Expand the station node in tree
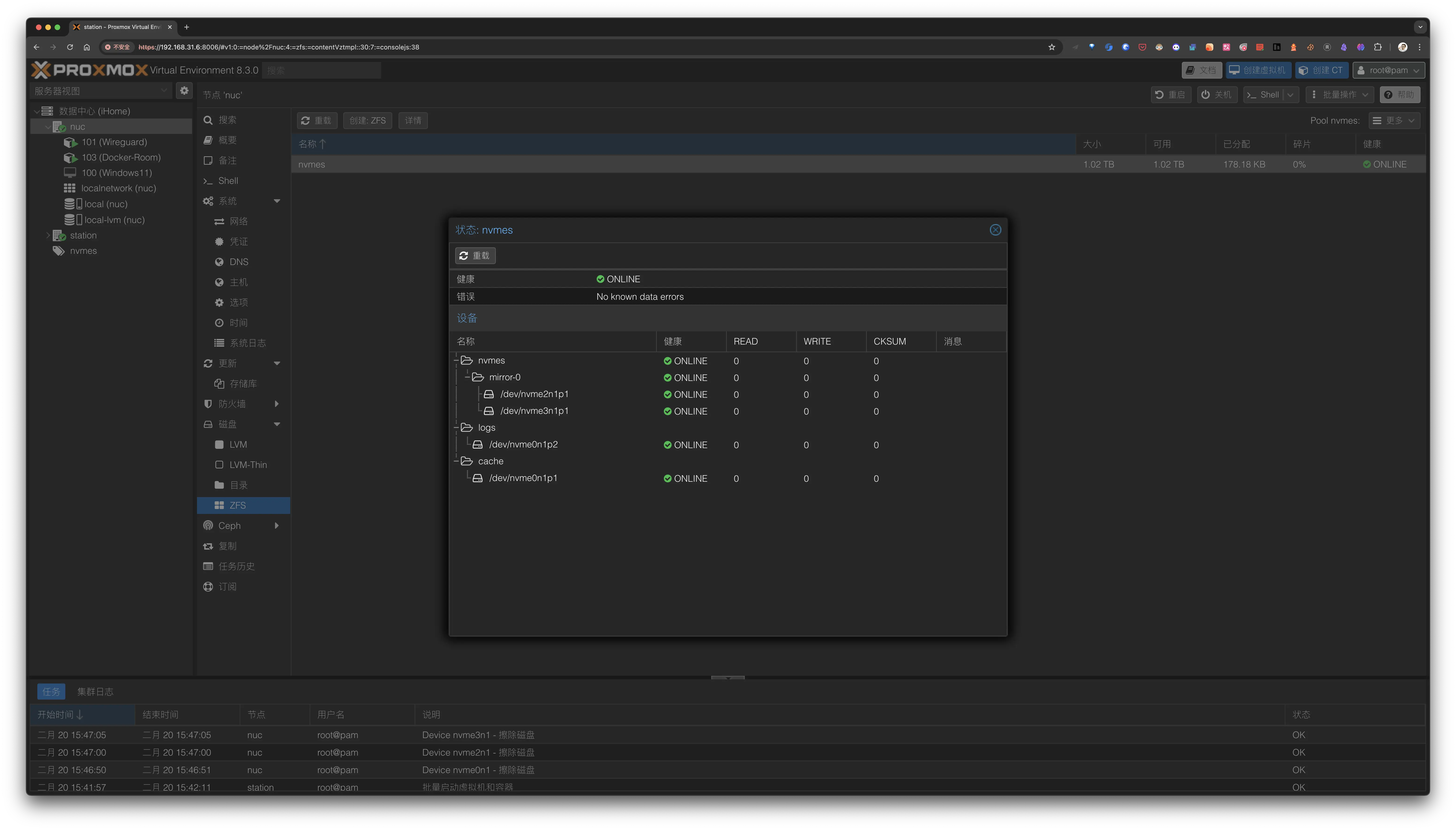Viewport: 1456px width, 830px height. [x=48, y=235]
